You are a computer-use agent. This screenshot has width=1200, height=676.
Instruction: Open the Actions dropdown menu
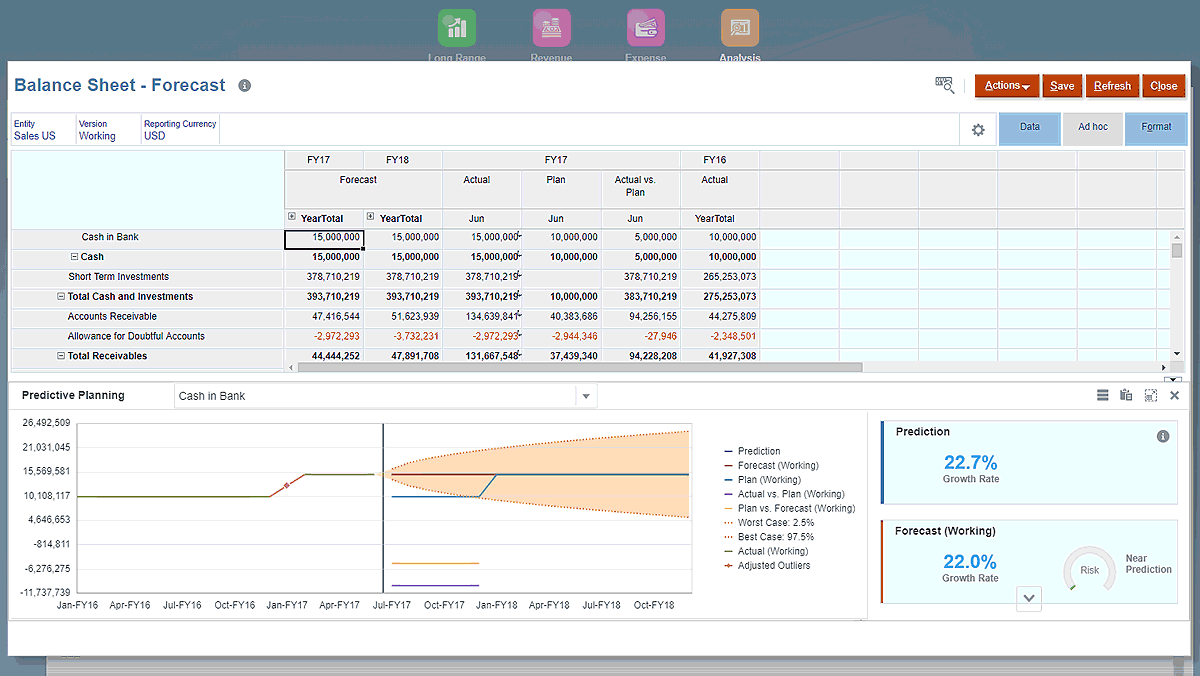pos(1006,86)
